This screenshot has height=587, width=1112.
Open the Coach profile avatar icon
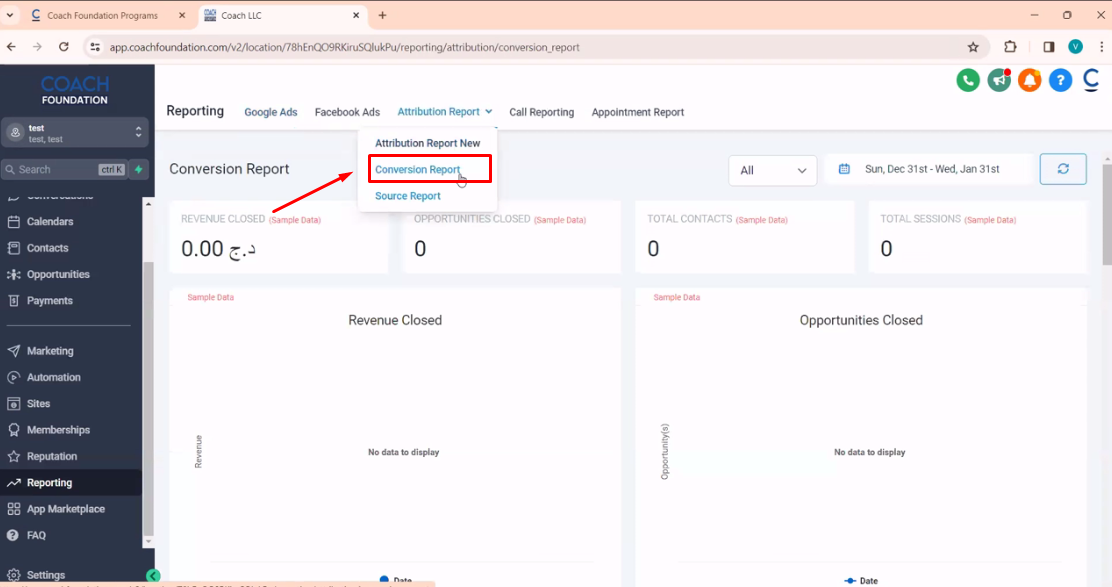coord(1091,80)
